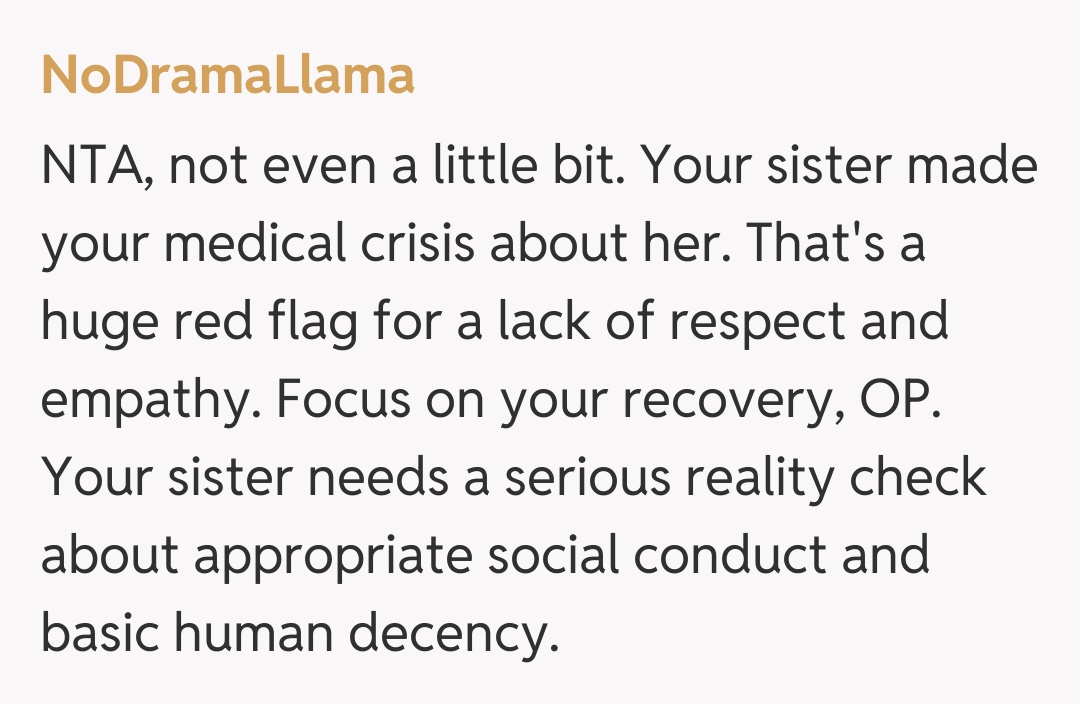The height and width of the screenshot is (704, 1080).
Task: Click "Your sister made" on the first line
Action: coord(838,167)
